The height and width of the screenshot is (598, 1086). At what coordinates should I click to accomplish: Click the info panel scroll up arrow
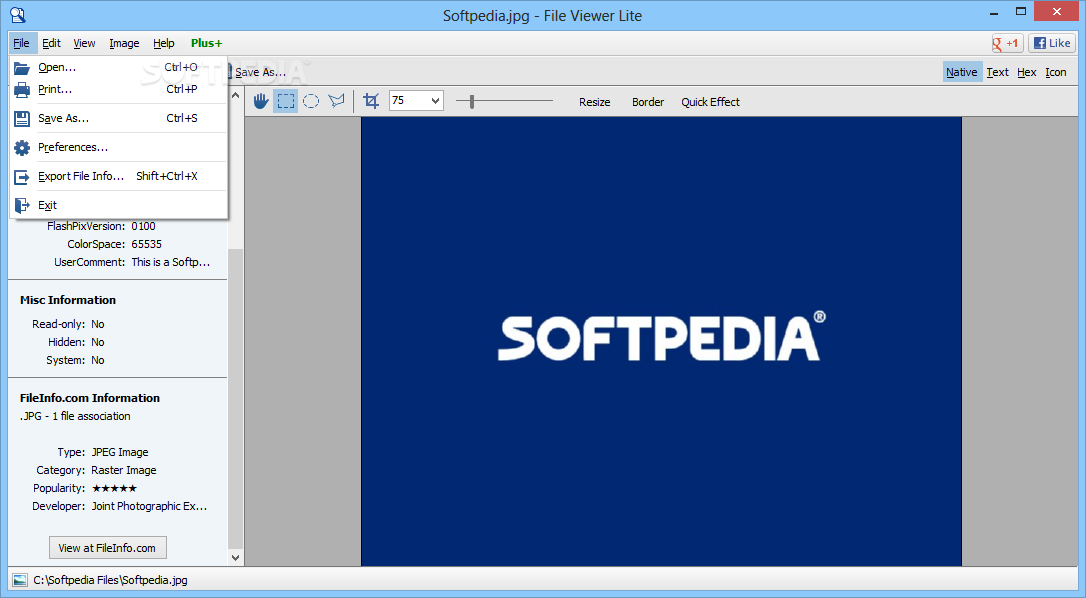pos(235,96)
